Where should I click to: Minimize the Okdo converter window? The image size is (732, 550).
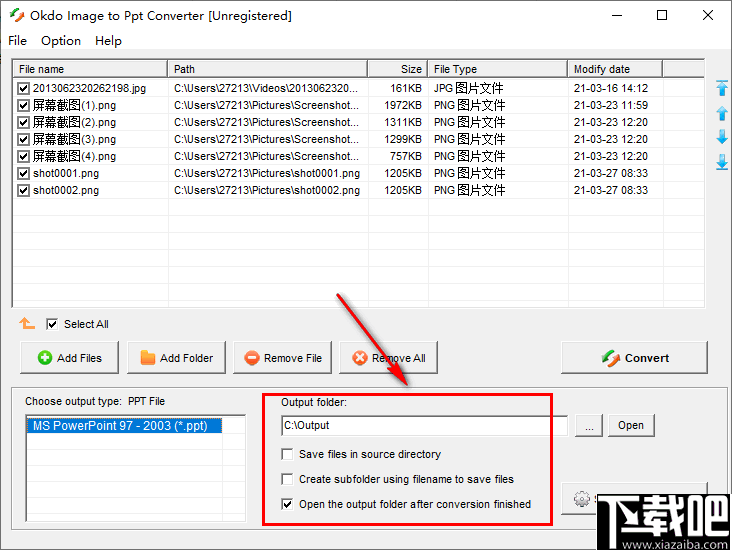617,15
